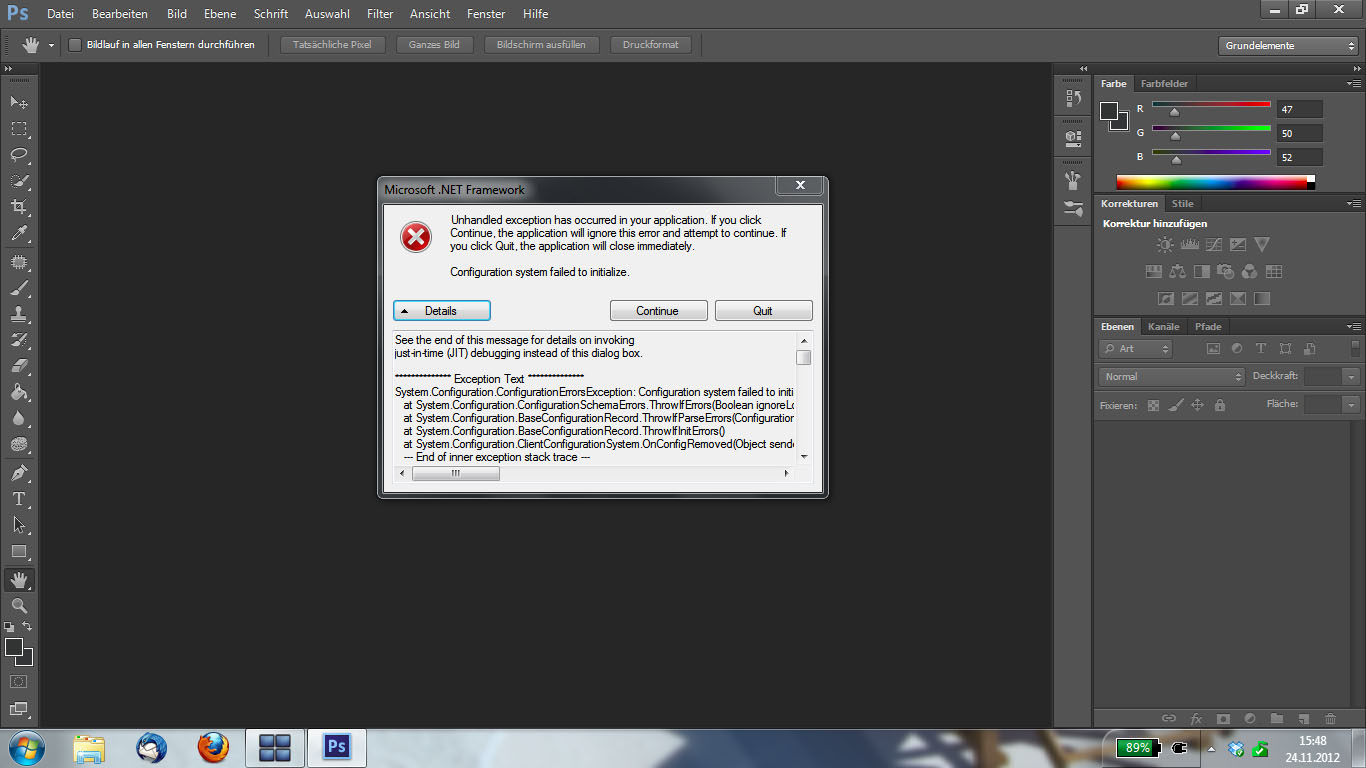Viewport: 1366px width, 768px height.
Task: Select the Lasso tool
Action: (19, 155)
